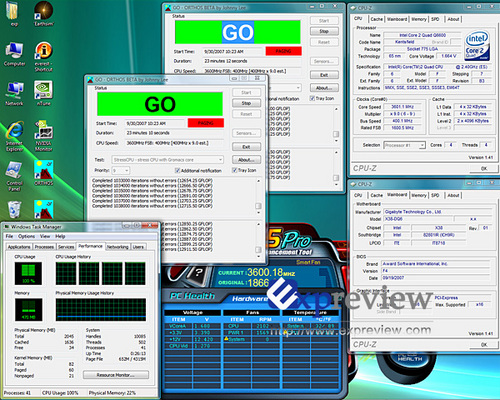Launch the Earthsim desktop shortcut

tap(44, 13)
